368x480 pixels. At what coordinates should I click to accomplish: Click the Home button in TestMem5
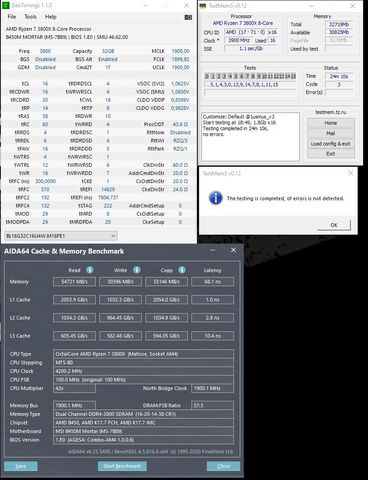tap(331, 123)
